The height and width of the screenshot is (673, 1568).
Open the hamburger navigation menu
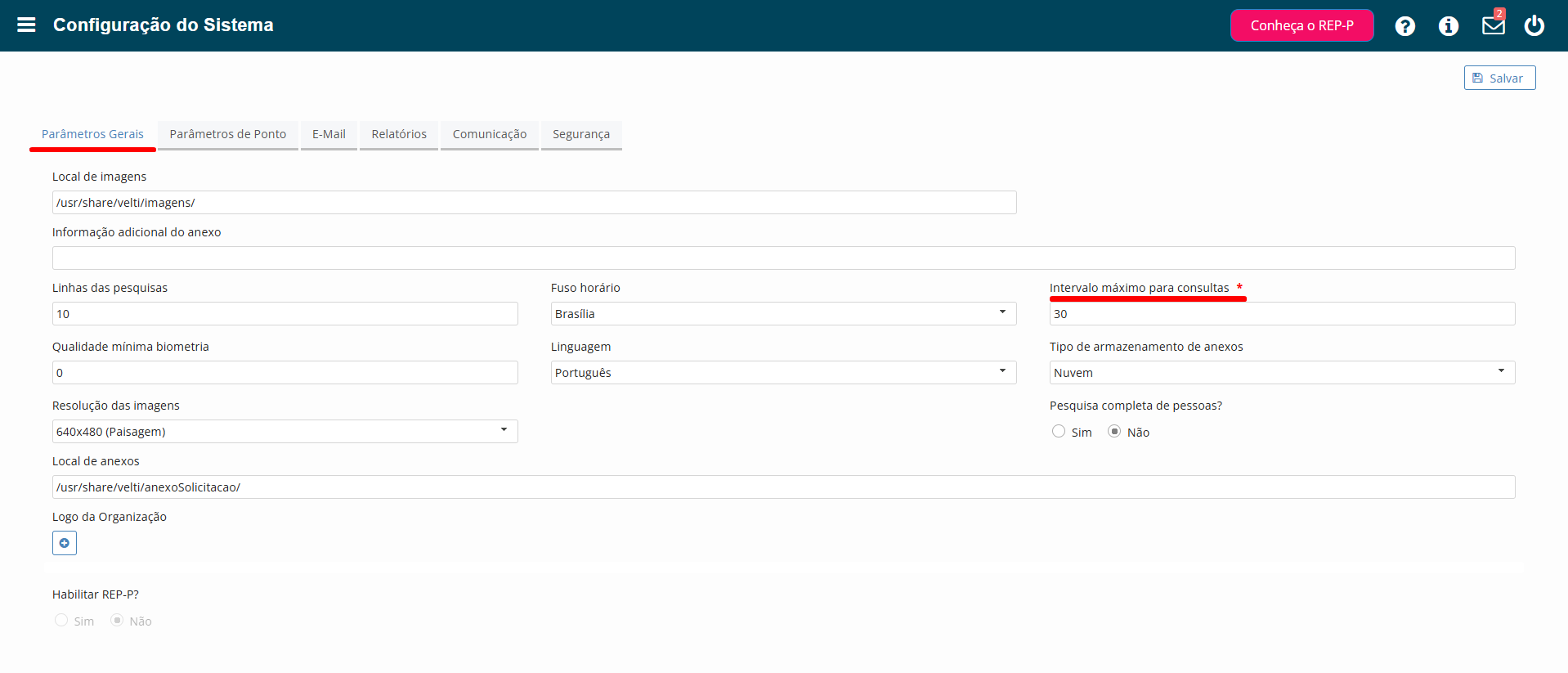pos(26,25)
